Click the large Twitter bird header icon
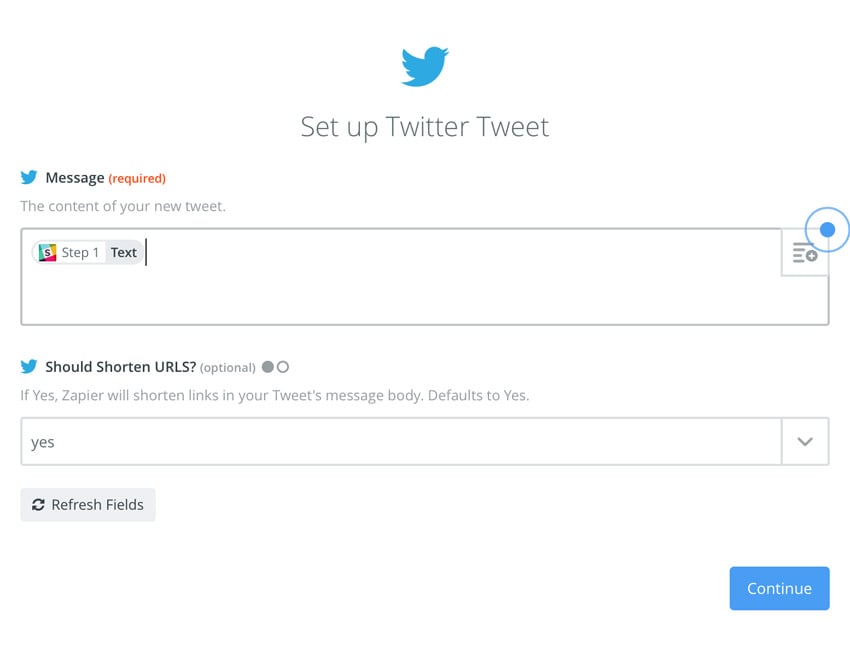Image resolution: width=850 pixels, height=653 pixels. coord(424,64)
